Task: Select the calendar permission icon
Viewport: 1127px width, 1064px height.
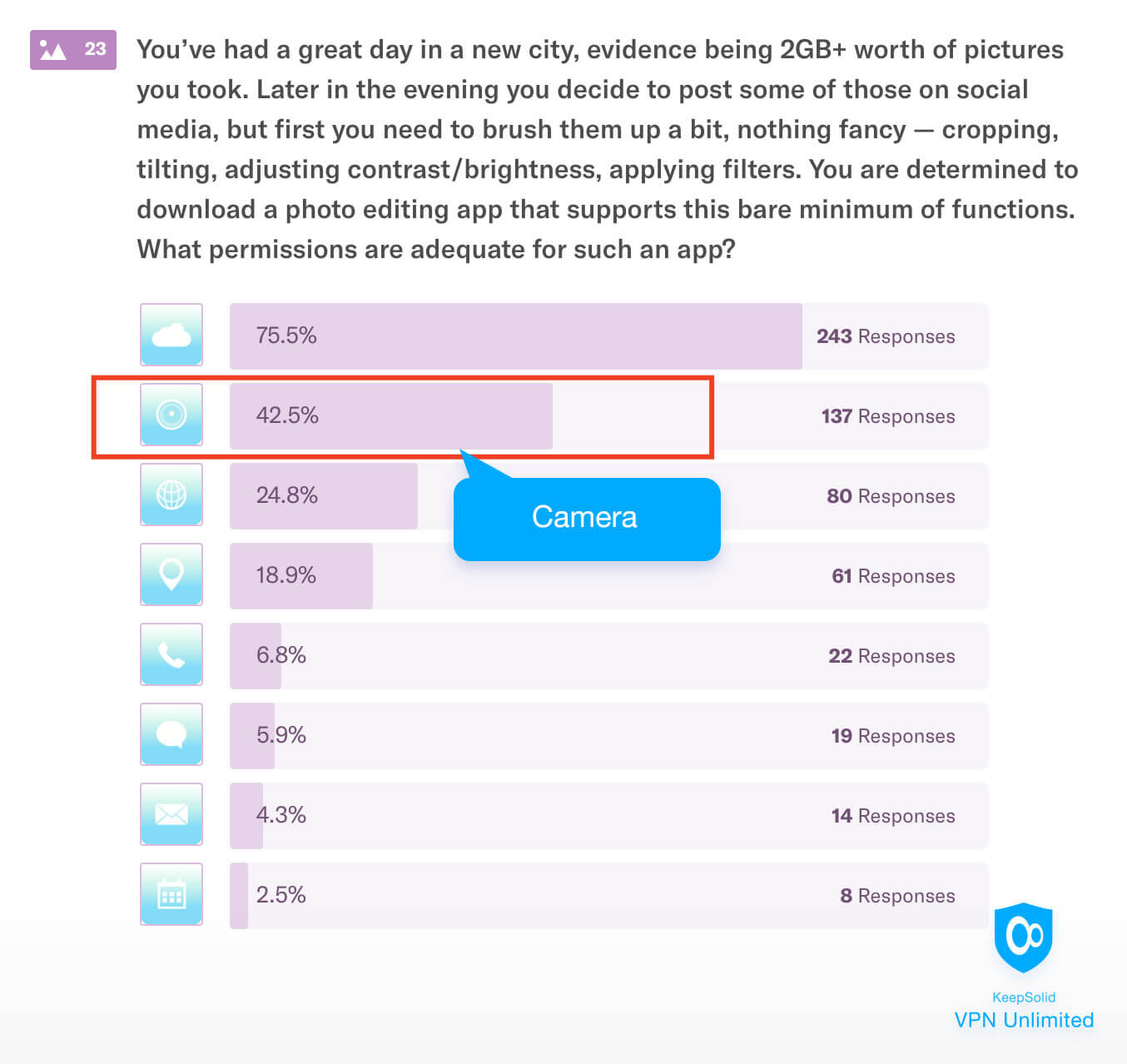Action: (171, 894)
